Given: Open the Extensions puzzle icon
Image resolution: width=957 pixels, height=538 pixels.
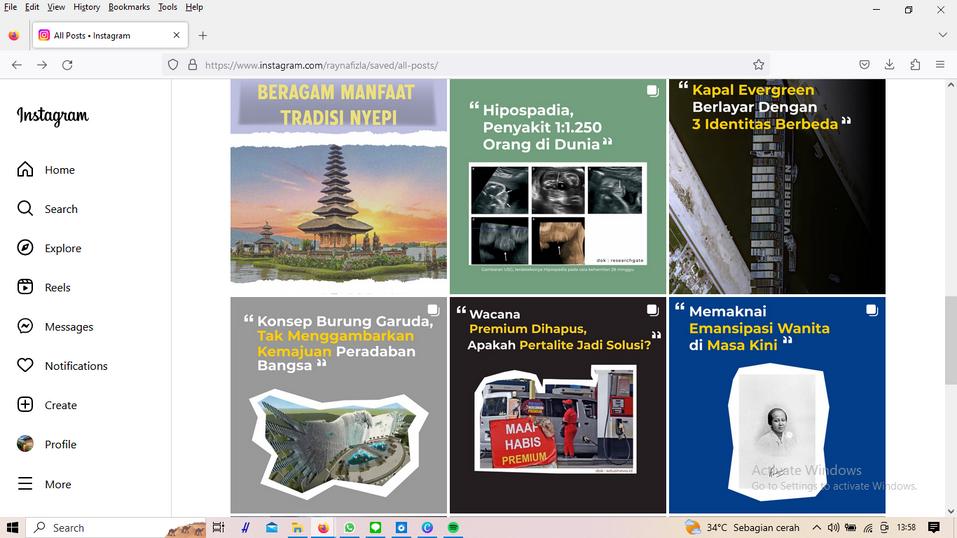Looking at the screenshot, I should pos(915,65).
